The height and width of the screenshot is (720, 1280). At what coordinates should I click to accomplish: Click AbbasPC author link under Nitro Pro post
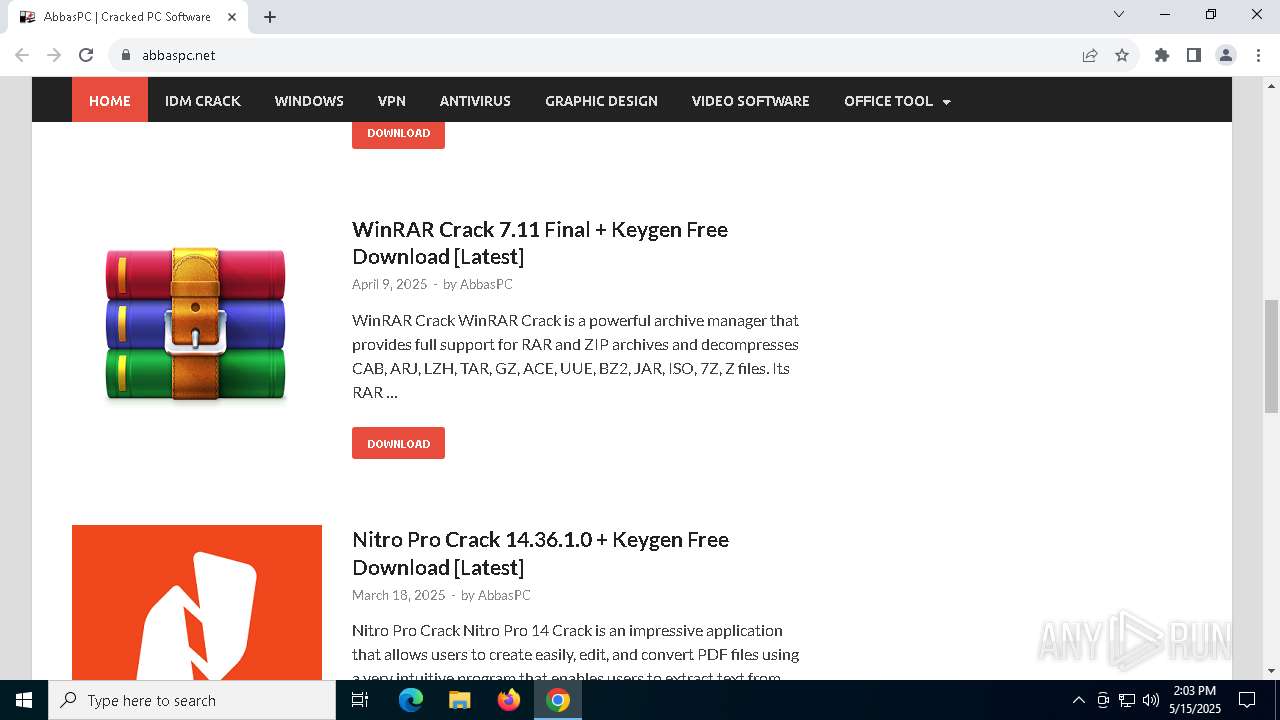coord(504,595)
